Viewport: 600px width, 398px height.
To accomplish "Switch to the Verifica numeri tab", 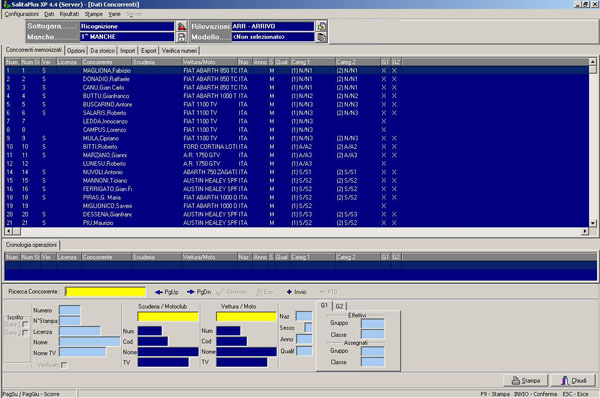I will [179, 51].
